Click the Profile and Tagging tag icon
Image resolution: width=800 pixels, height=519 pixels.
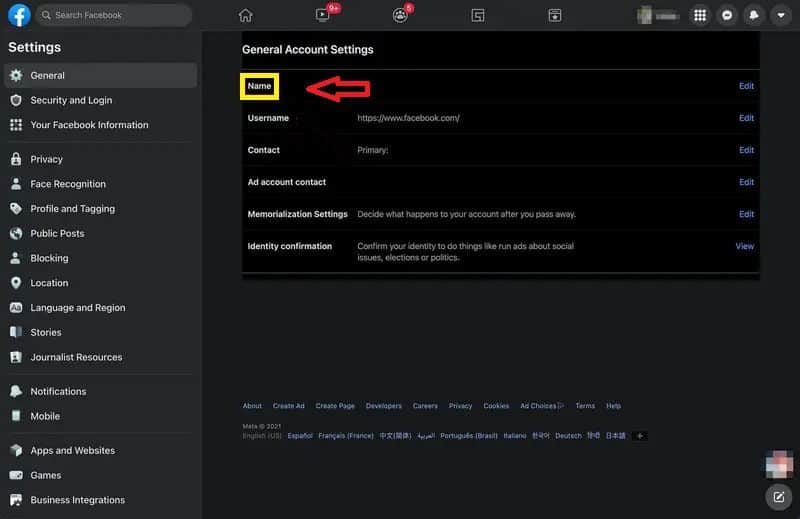click(x=16, y=209)
